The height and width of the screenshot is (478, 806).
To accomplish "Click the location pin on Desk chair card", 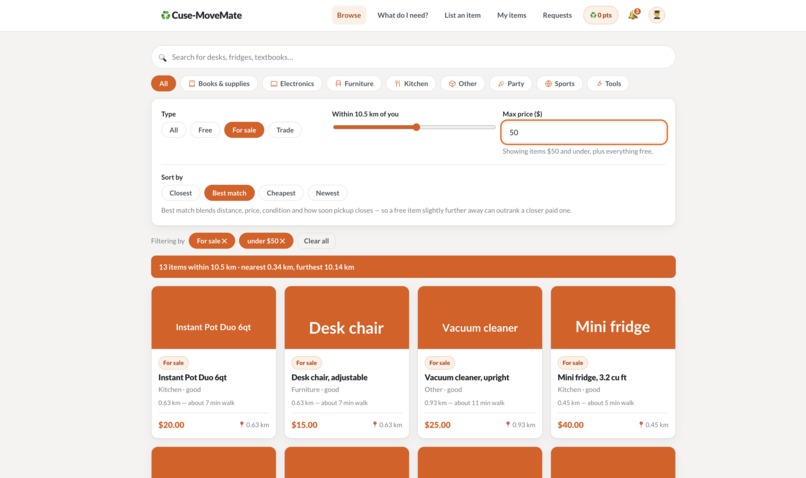I will [375, 425].
